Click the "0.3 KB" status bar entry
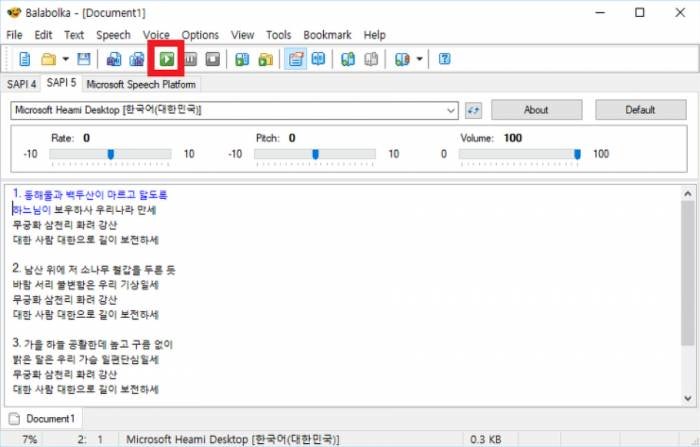This screenshot has width=700, height=447. click(x=486, y=439)
